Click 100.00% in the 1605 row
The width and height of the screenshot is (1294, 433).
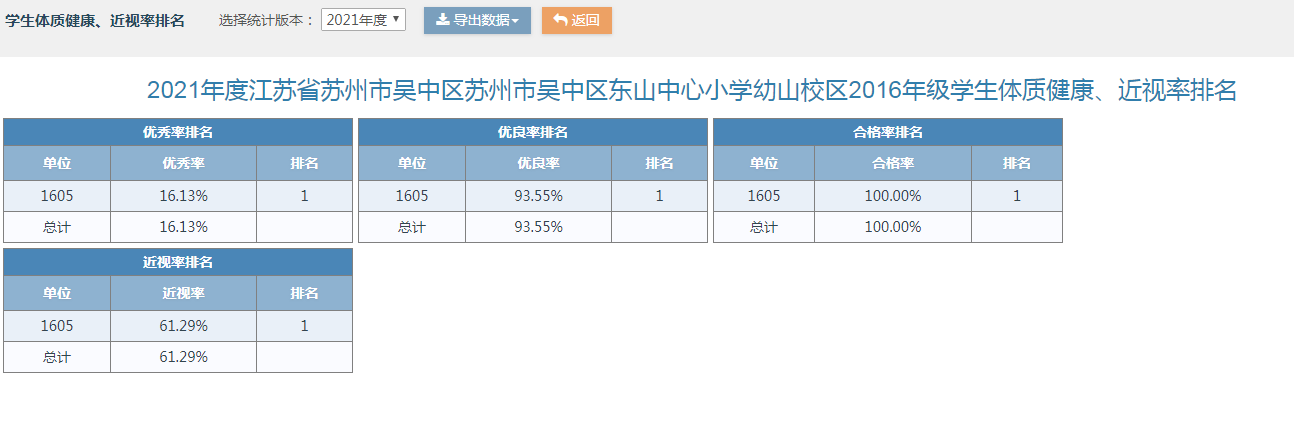point(893,196)
